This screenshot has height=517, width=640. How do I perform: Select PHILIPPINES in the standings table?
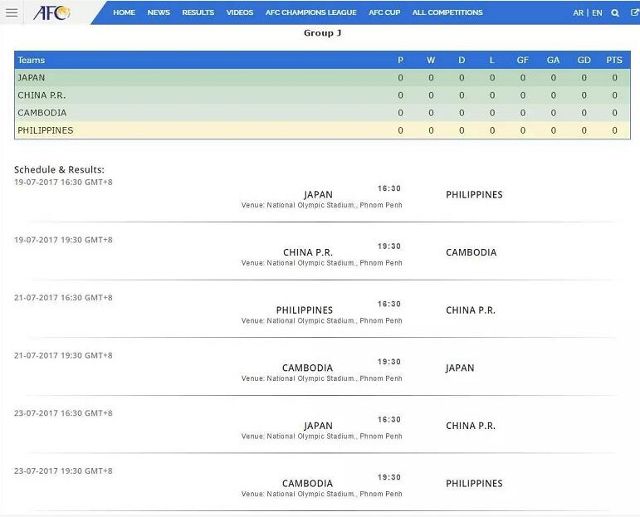(x=45, y=130)
